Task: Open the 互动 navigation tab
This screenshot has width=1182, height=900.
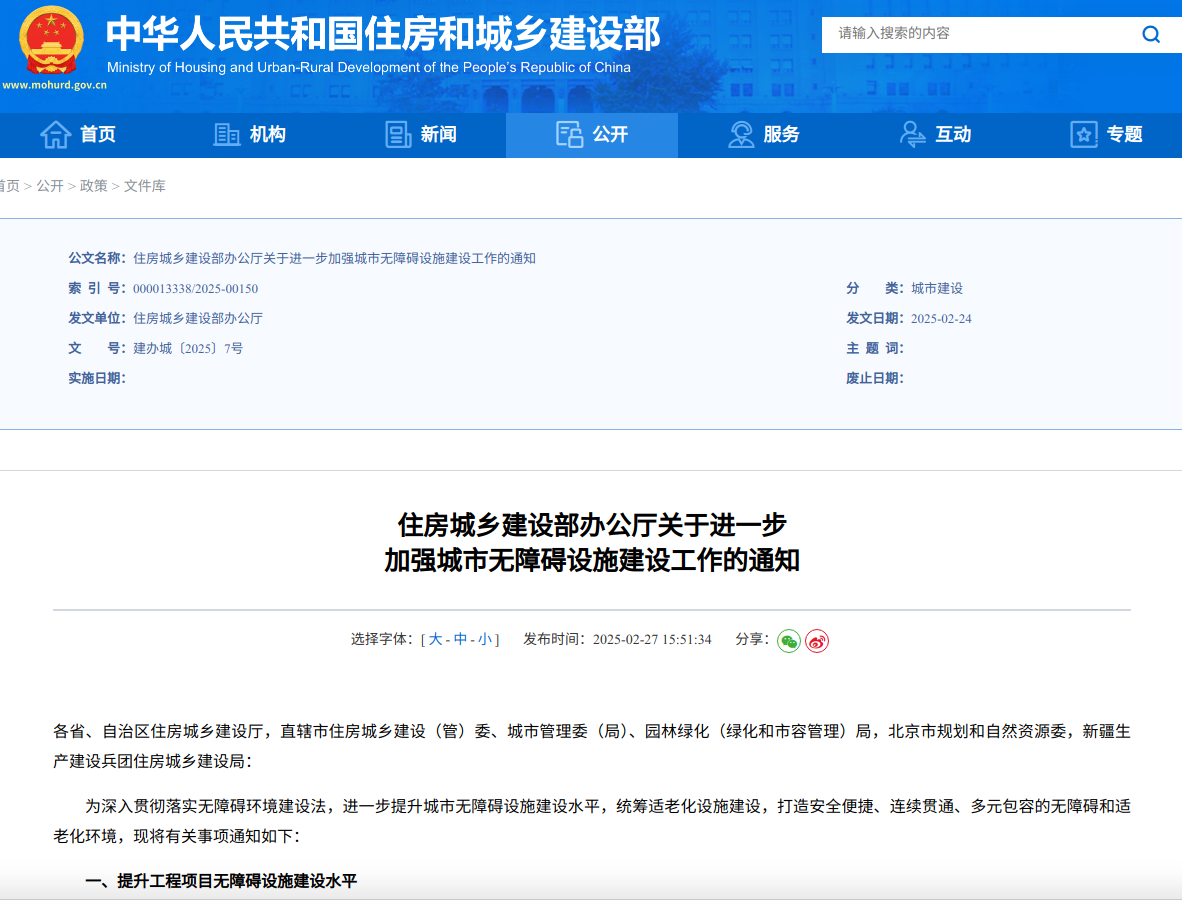Action: tap(935, 135)
